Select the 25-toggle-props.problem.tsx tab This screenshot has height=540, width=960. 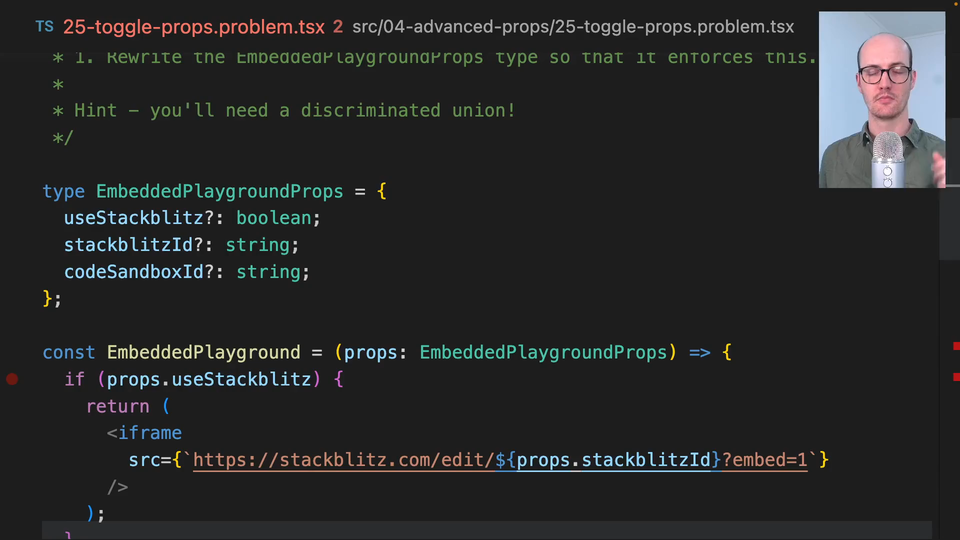point(193,27)
